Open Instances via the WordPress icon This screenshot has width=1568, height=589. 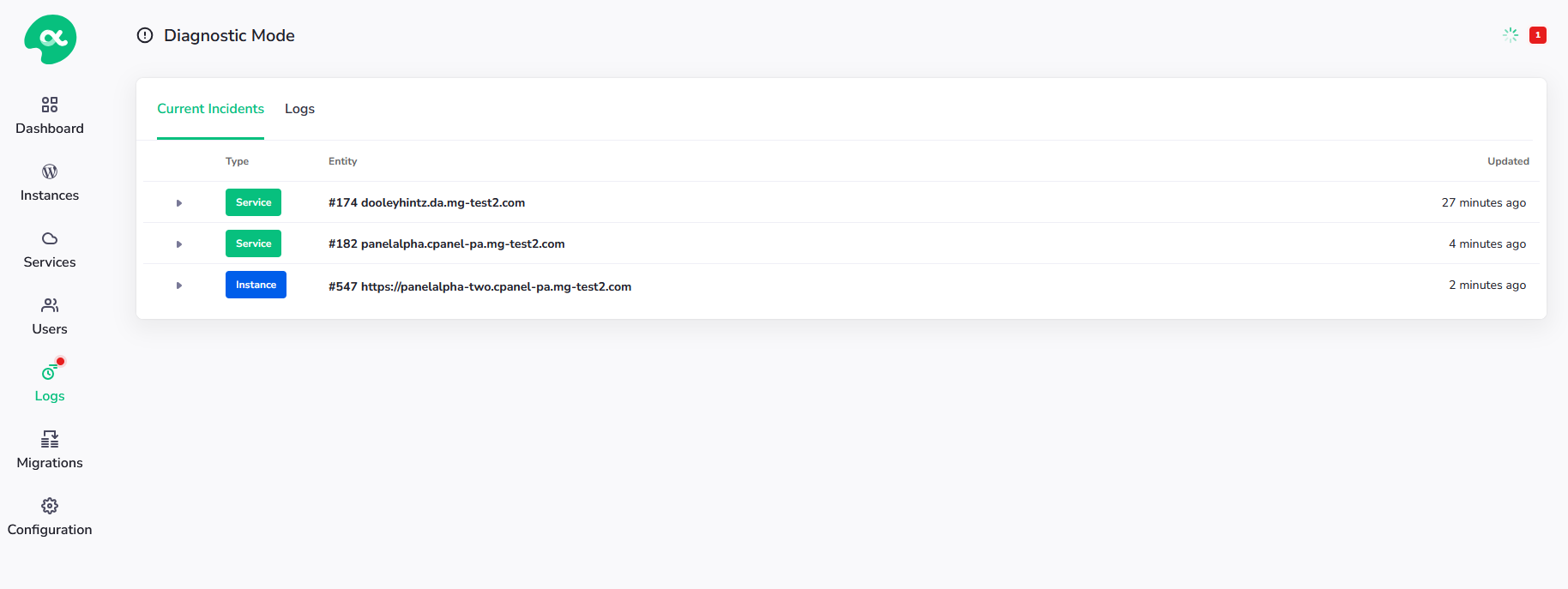50,171
